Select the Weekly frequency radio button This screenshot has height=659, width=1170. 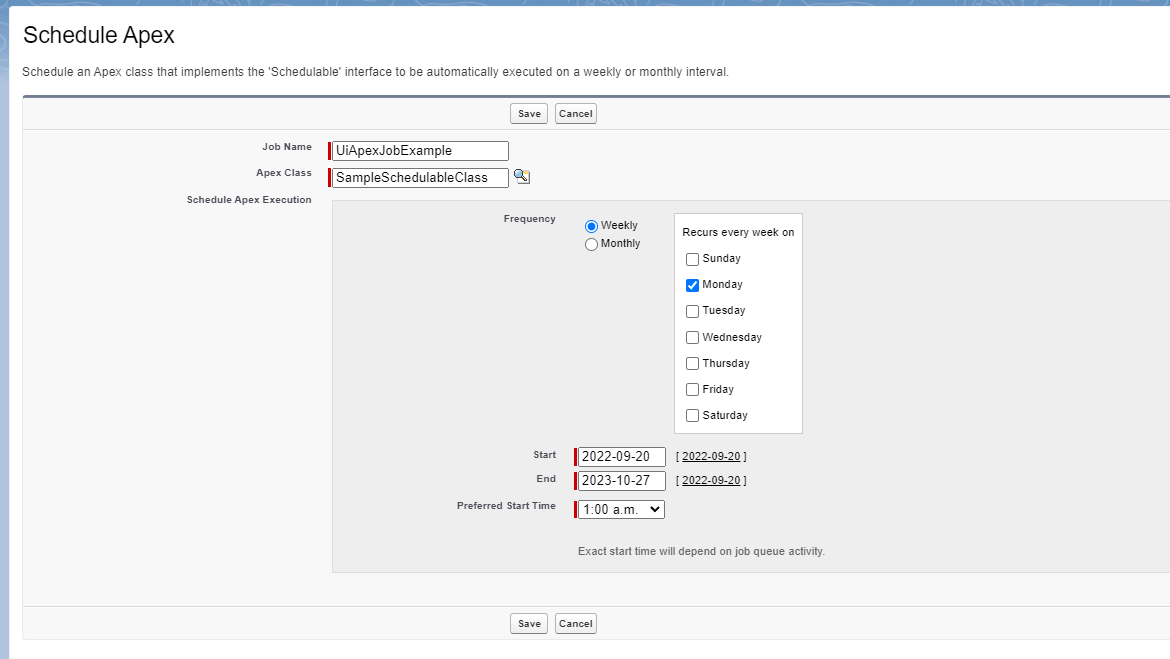pos(591,225)
